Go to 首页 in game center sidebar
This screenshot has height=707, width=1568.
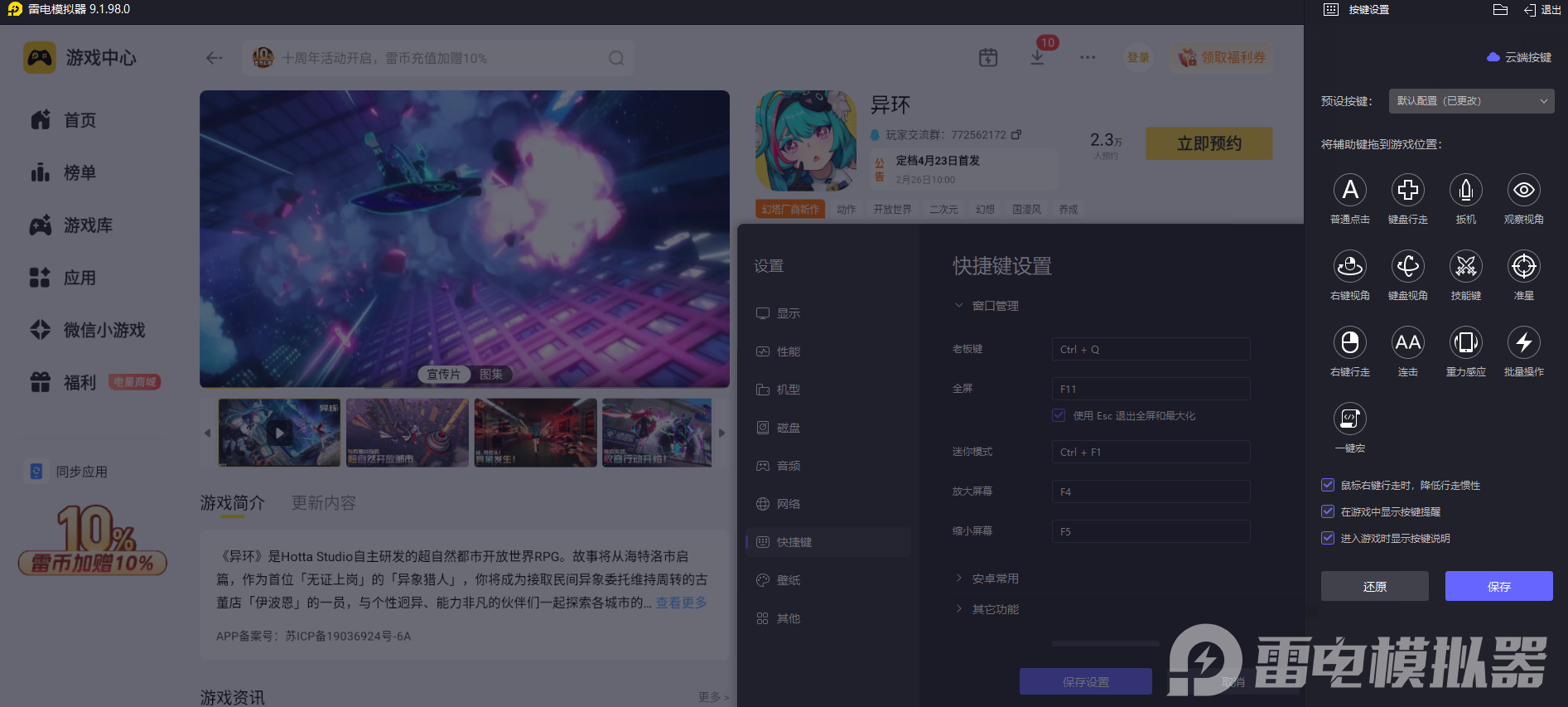63,120
